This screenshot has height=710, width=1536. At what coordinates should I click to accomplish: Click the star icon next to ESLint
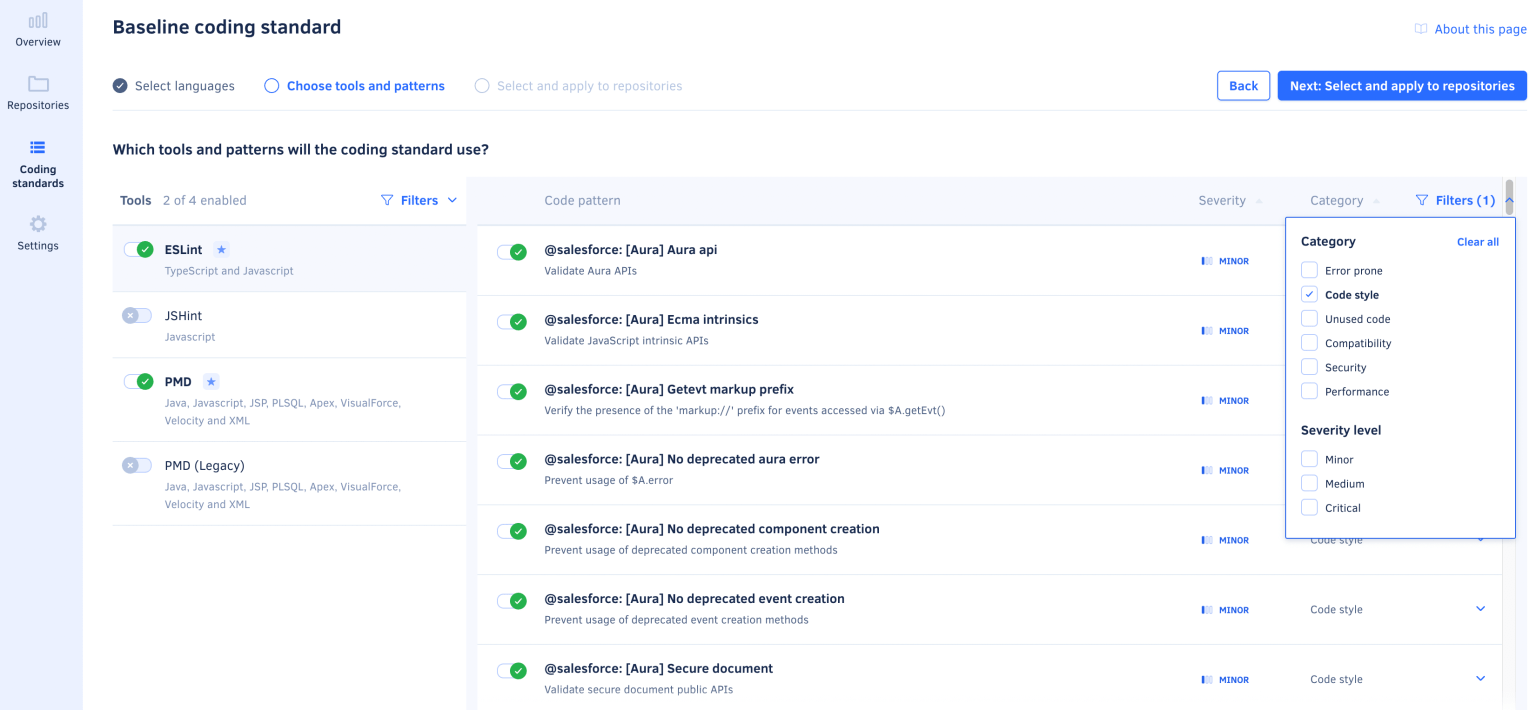click(221, 249)
